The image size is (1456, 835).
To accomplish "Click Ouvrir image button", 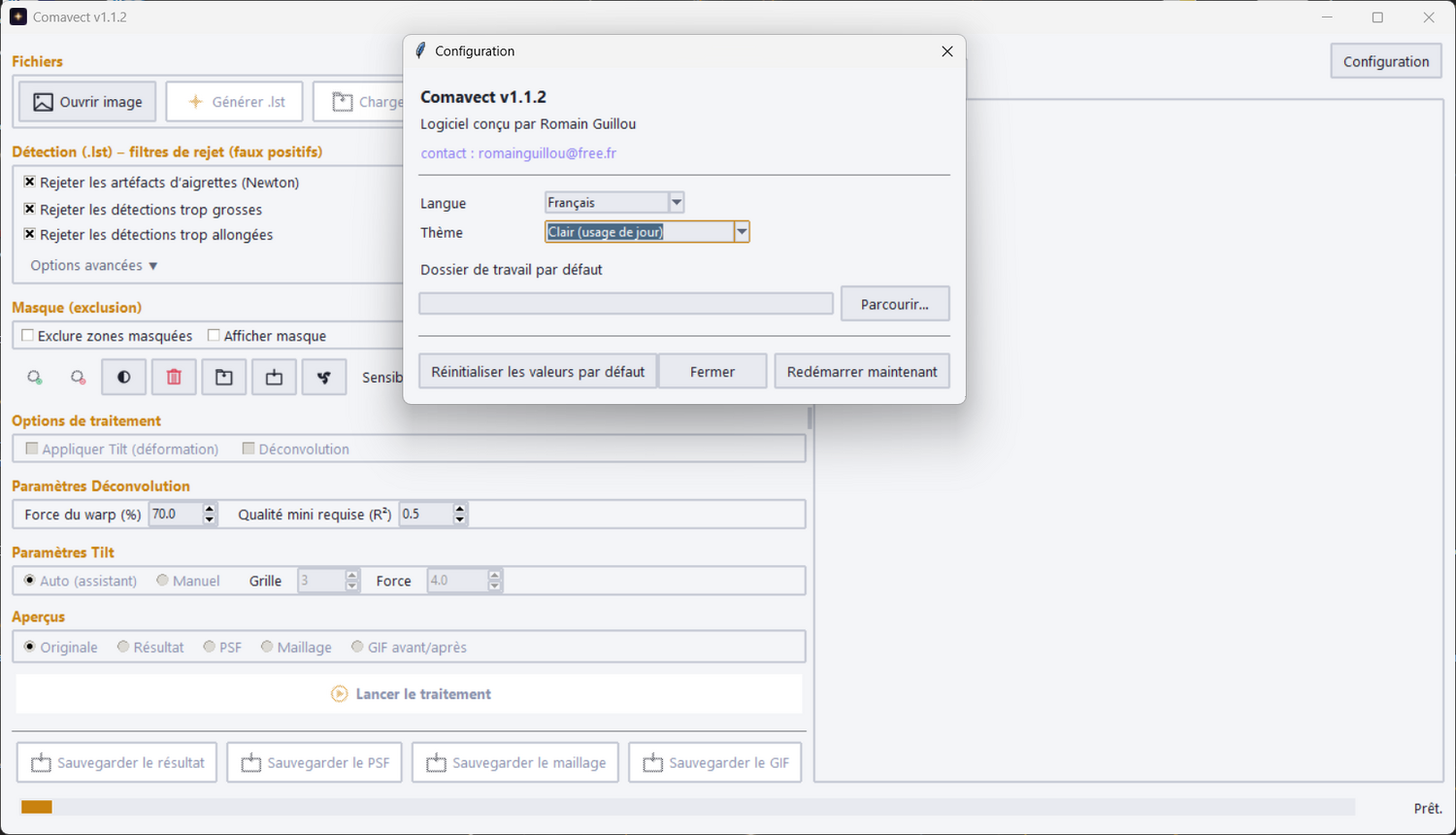I will (x=87, y=102).
